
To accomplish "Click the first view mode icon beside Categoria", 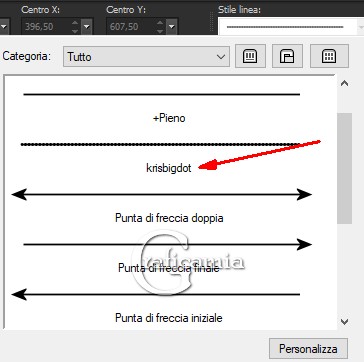I will click(250, 56).
